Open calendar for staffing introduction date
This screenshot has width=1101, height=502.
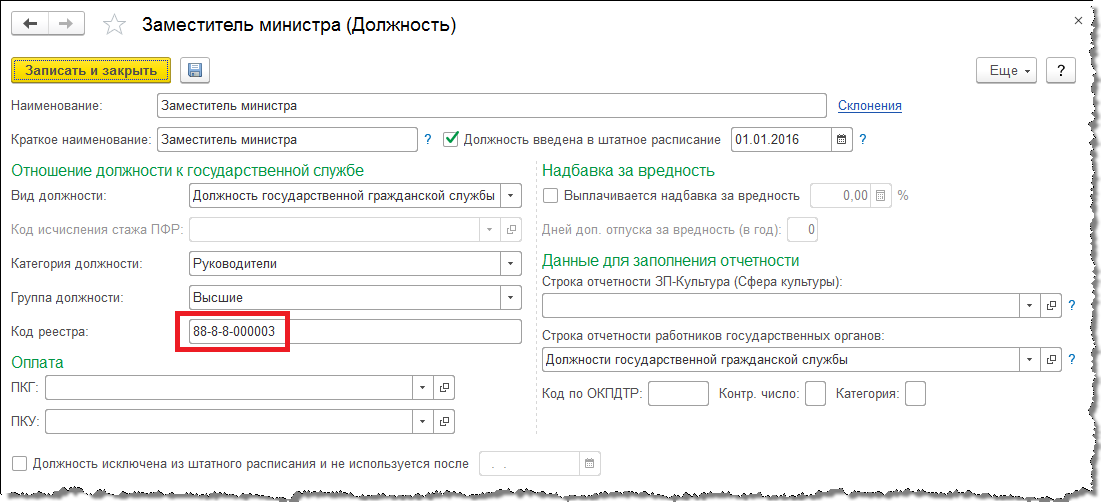click(x=841, y=139)
